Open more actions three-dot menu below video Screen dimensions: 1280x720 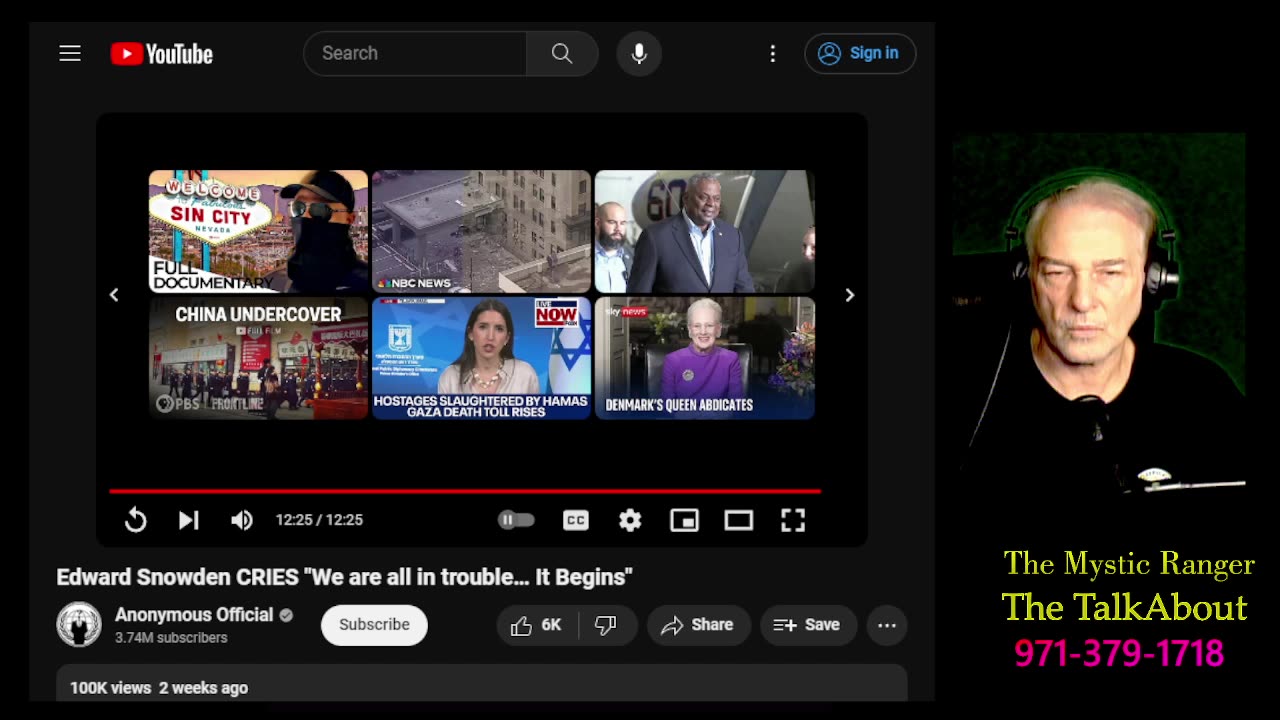[x=887, y=625]
